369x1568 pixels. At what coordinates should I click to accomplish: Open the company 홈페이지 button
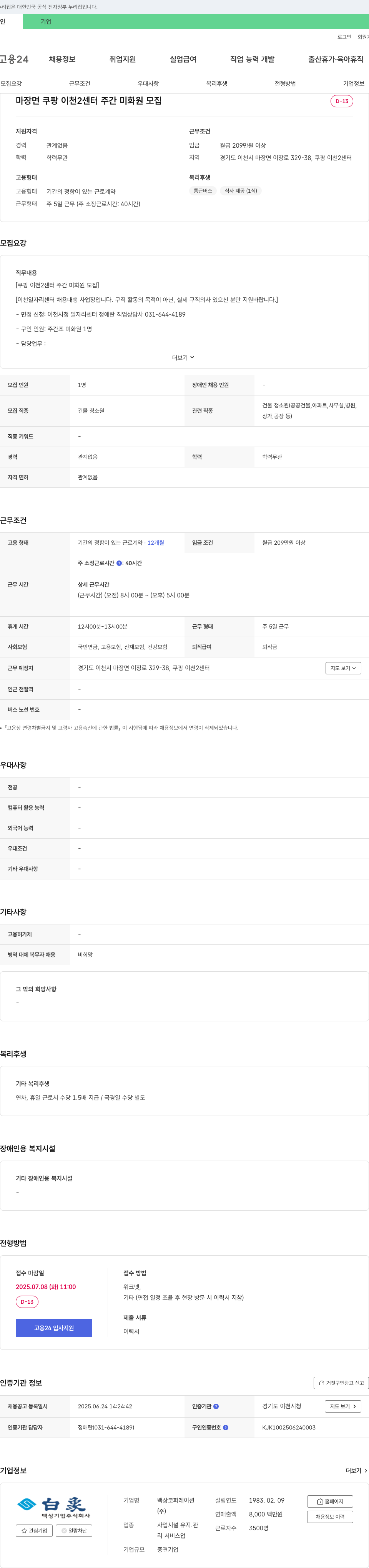tap(329, 1501)
